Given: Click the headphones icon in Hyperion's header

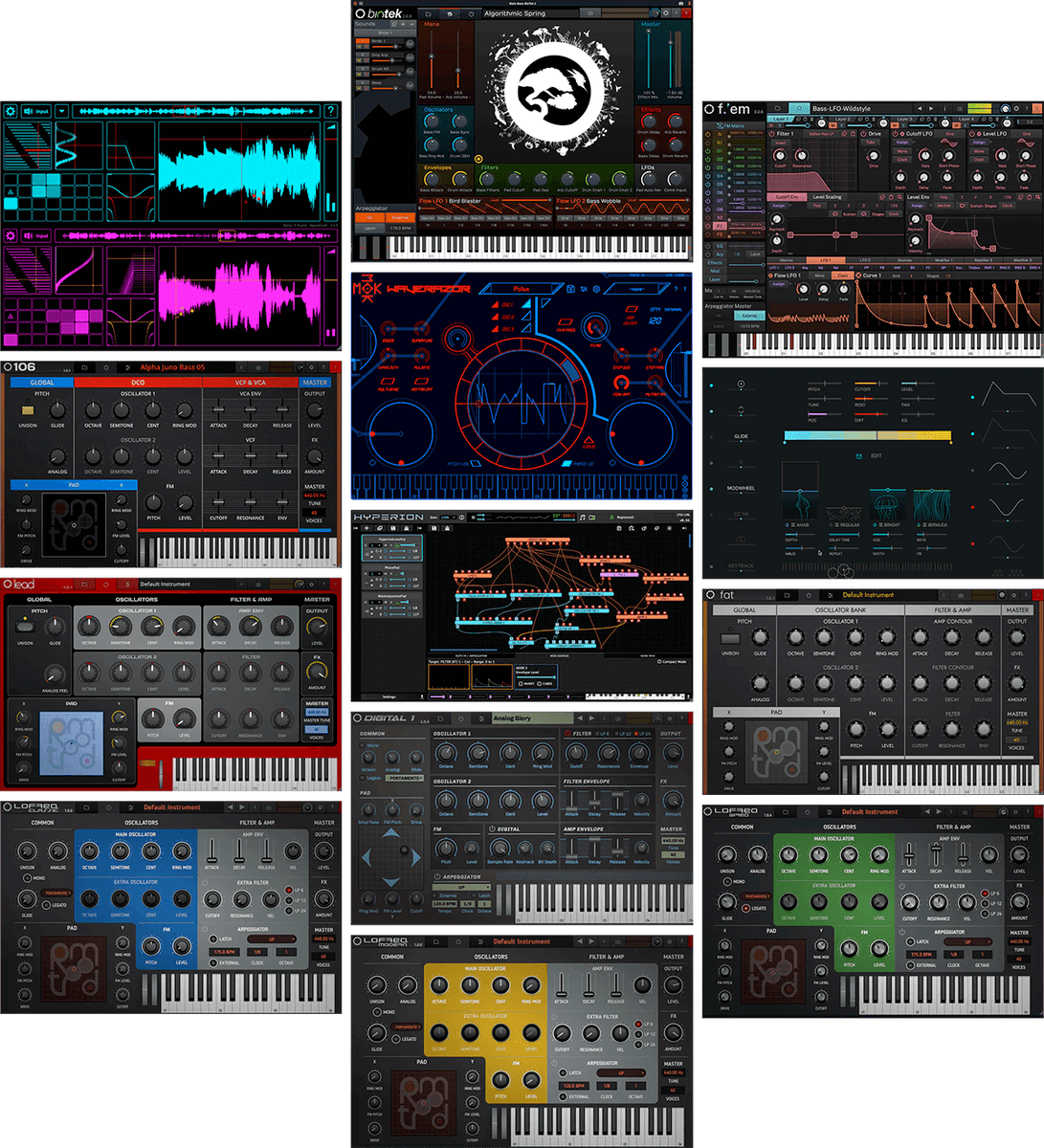Looking at the screenshot, I should tap(582, 518).
